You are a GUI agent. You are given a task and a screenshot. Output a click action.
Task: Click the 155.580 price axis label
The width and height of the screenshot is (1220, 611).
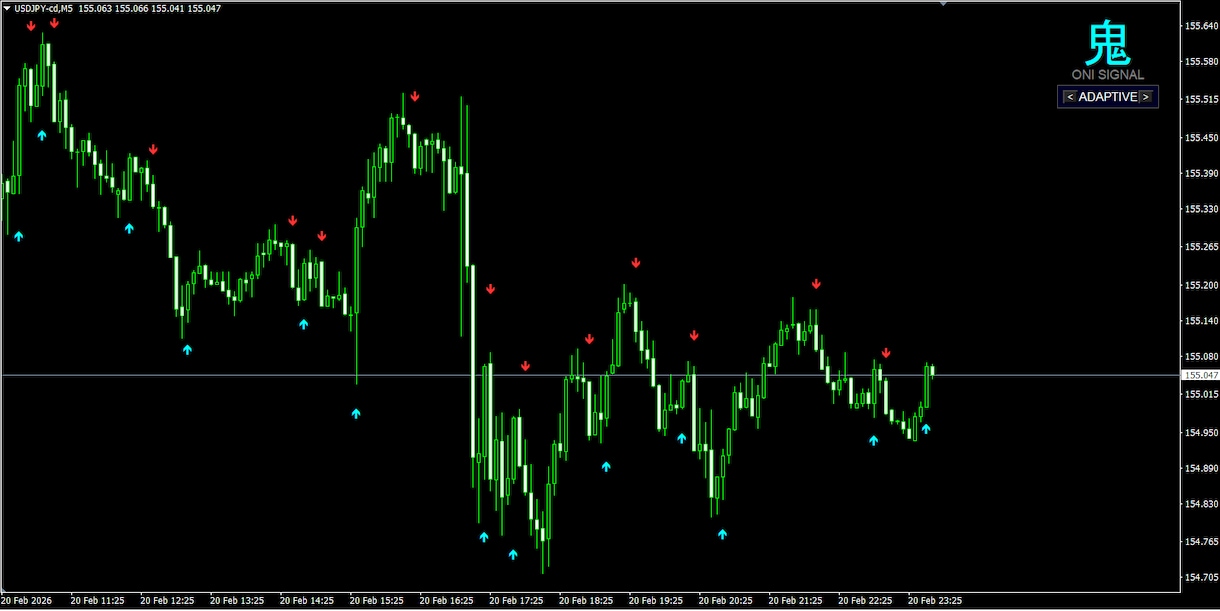[x=1200, y=62]
